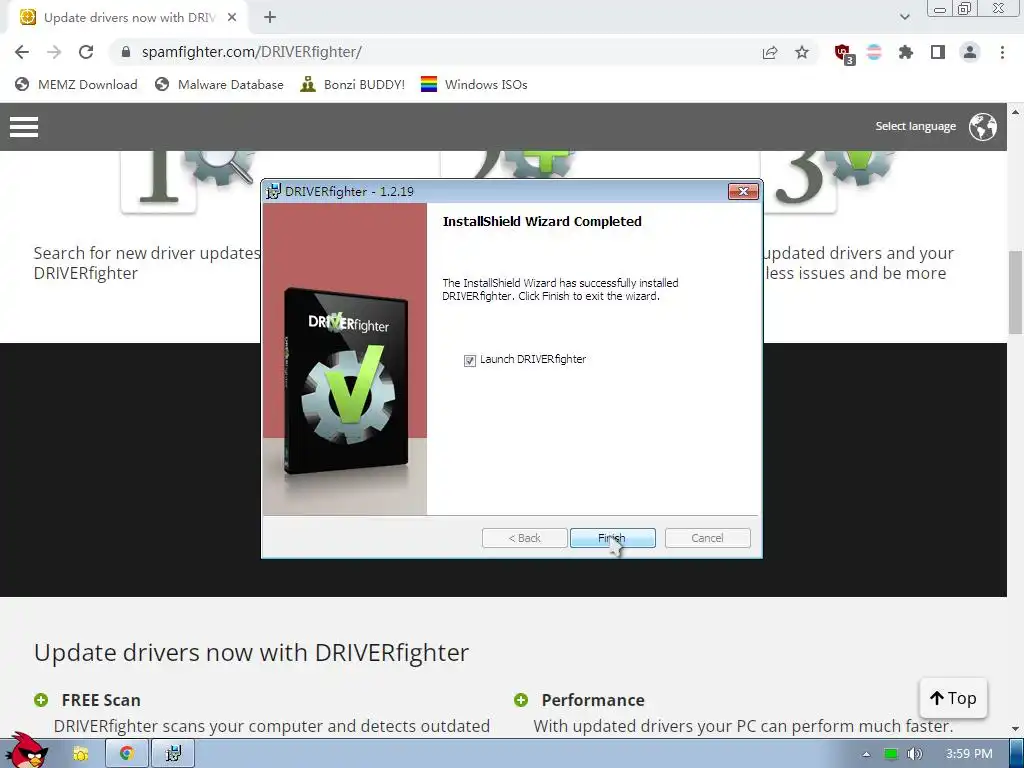
Task: Click the Top button to return upward
Action: 953,698
